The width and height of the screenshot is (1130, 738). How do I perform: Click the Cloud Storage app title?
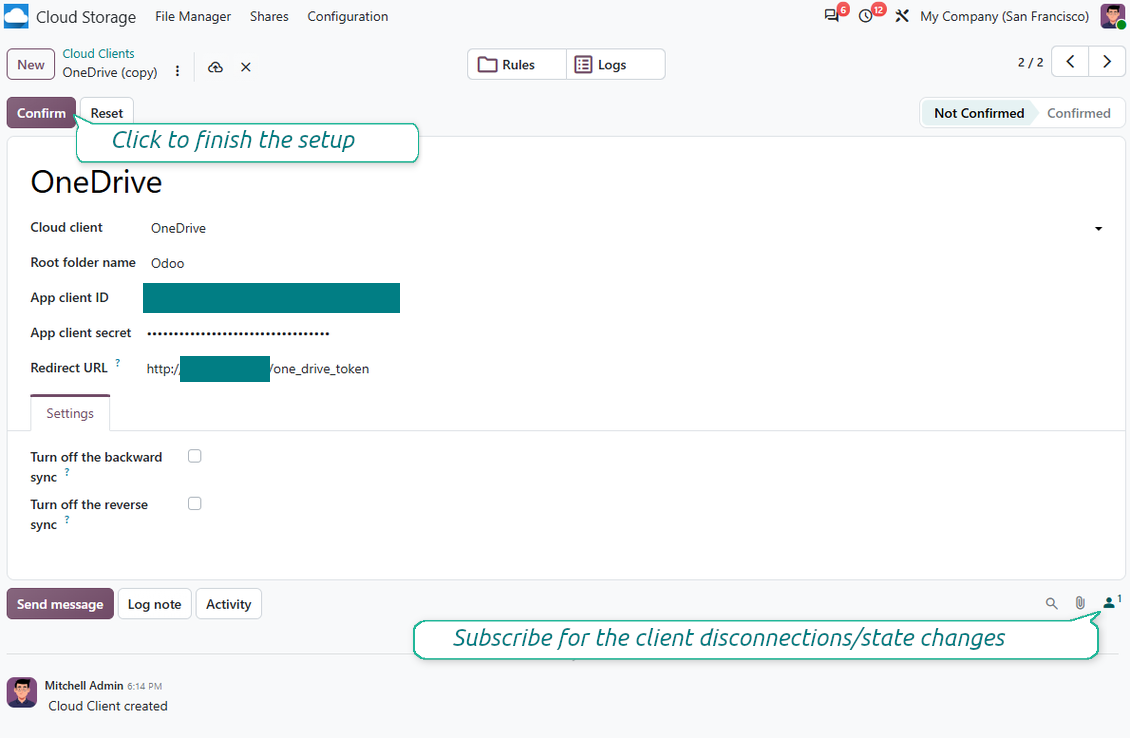[86, 17]
